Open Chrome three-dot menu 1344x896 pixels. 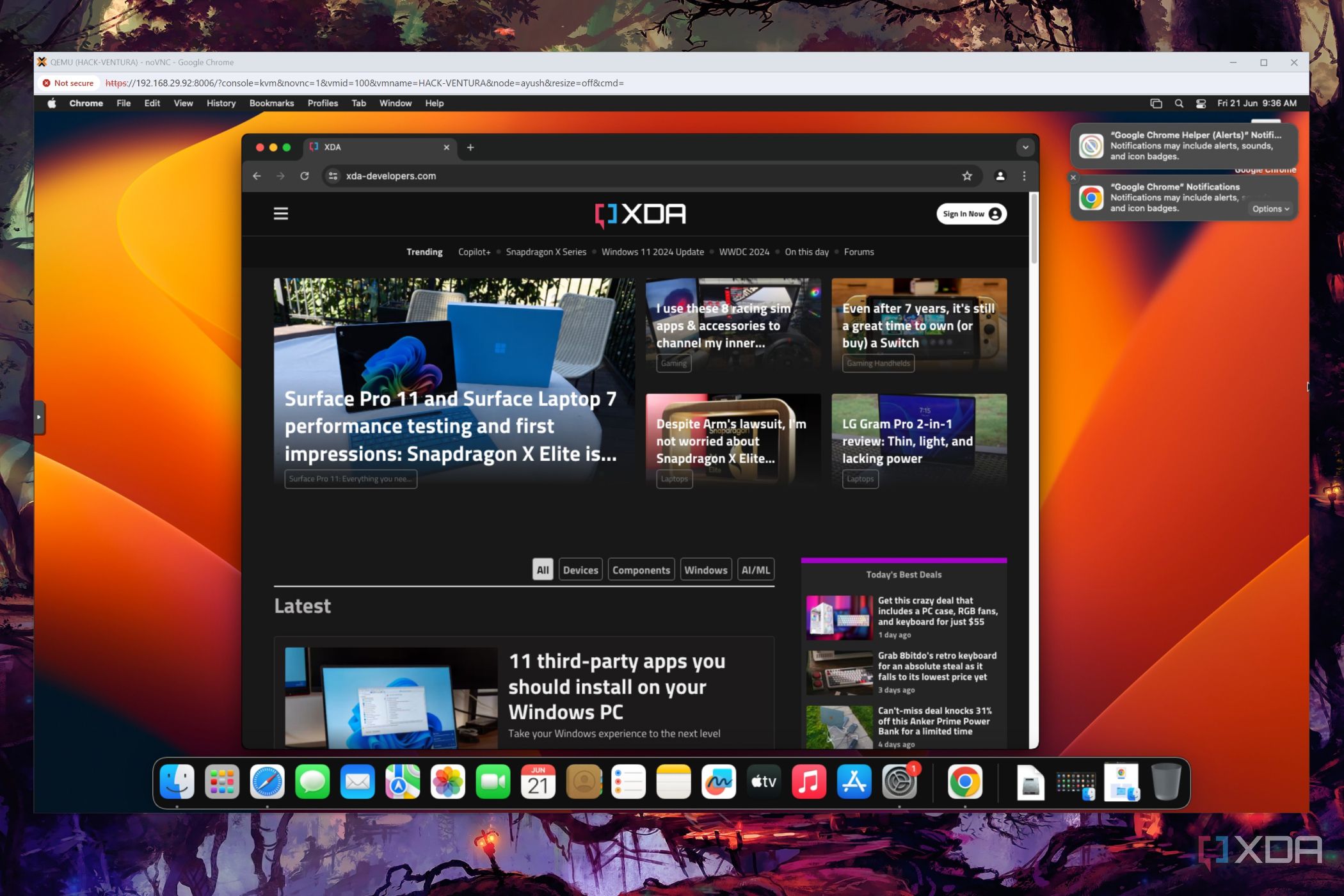[1024, 176]
